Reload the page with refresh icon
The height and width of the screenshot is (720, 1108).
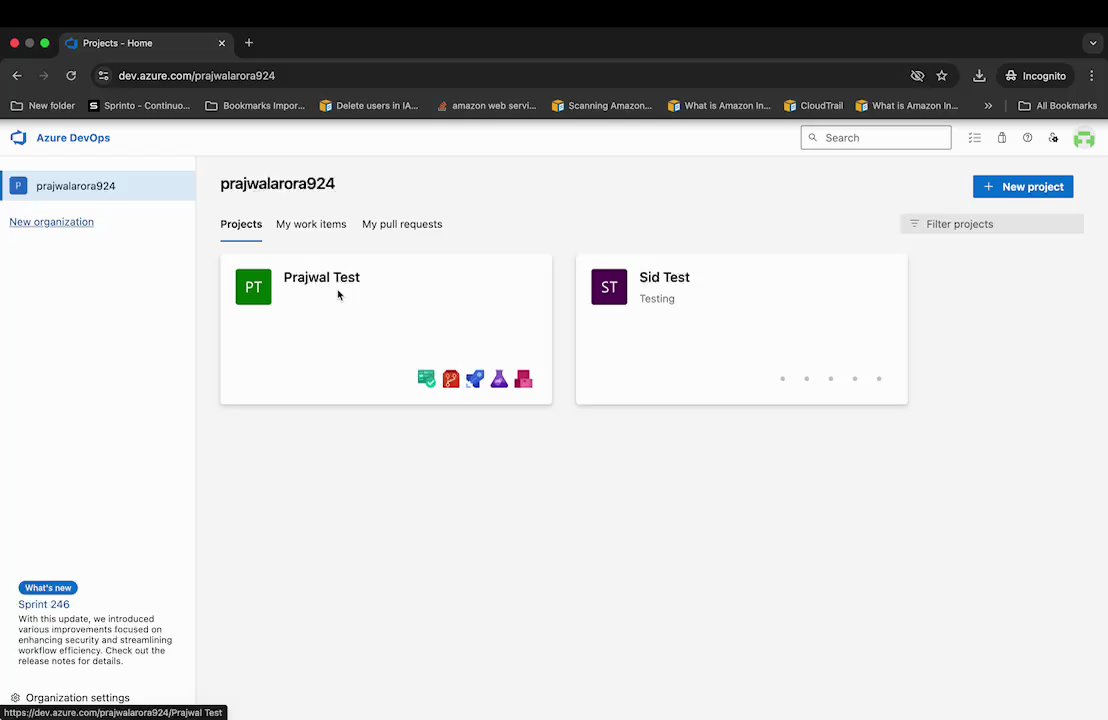pyautogui.click(x=71, y=76)
